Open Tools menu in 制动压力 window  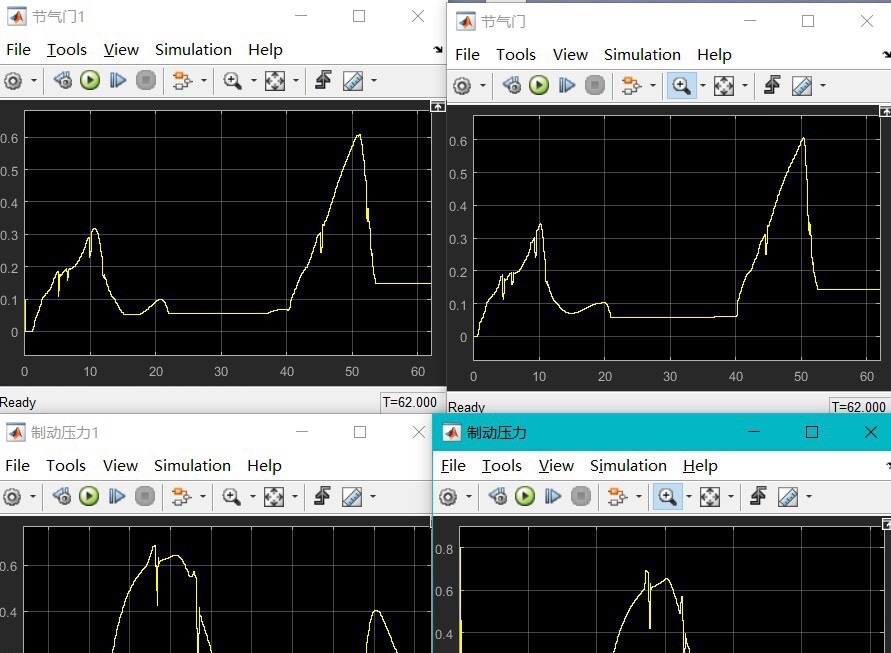click(502, 466)
